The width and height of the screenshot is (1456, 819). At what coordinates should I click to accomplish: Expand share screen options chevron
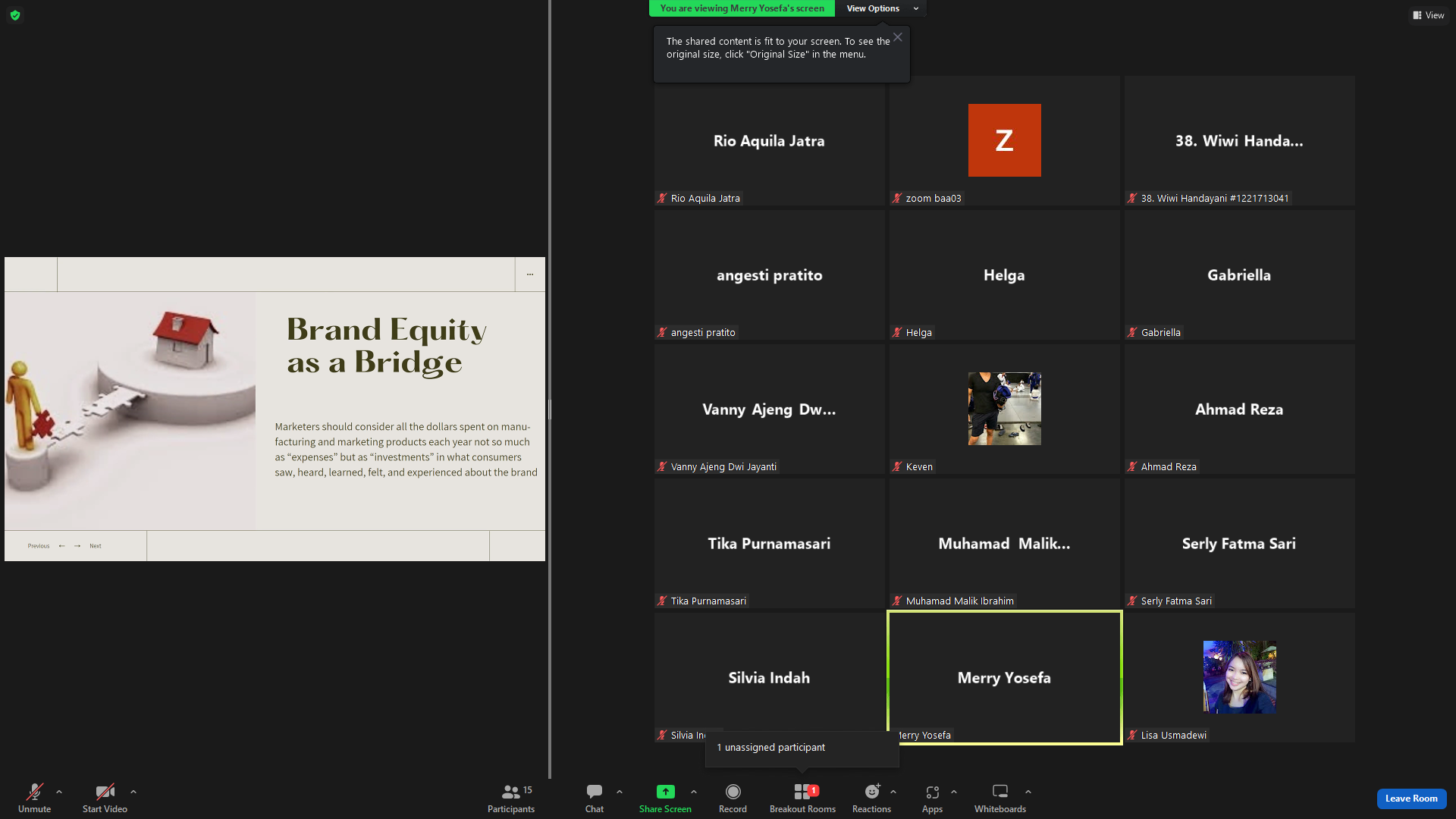click(x=694, y=792)
